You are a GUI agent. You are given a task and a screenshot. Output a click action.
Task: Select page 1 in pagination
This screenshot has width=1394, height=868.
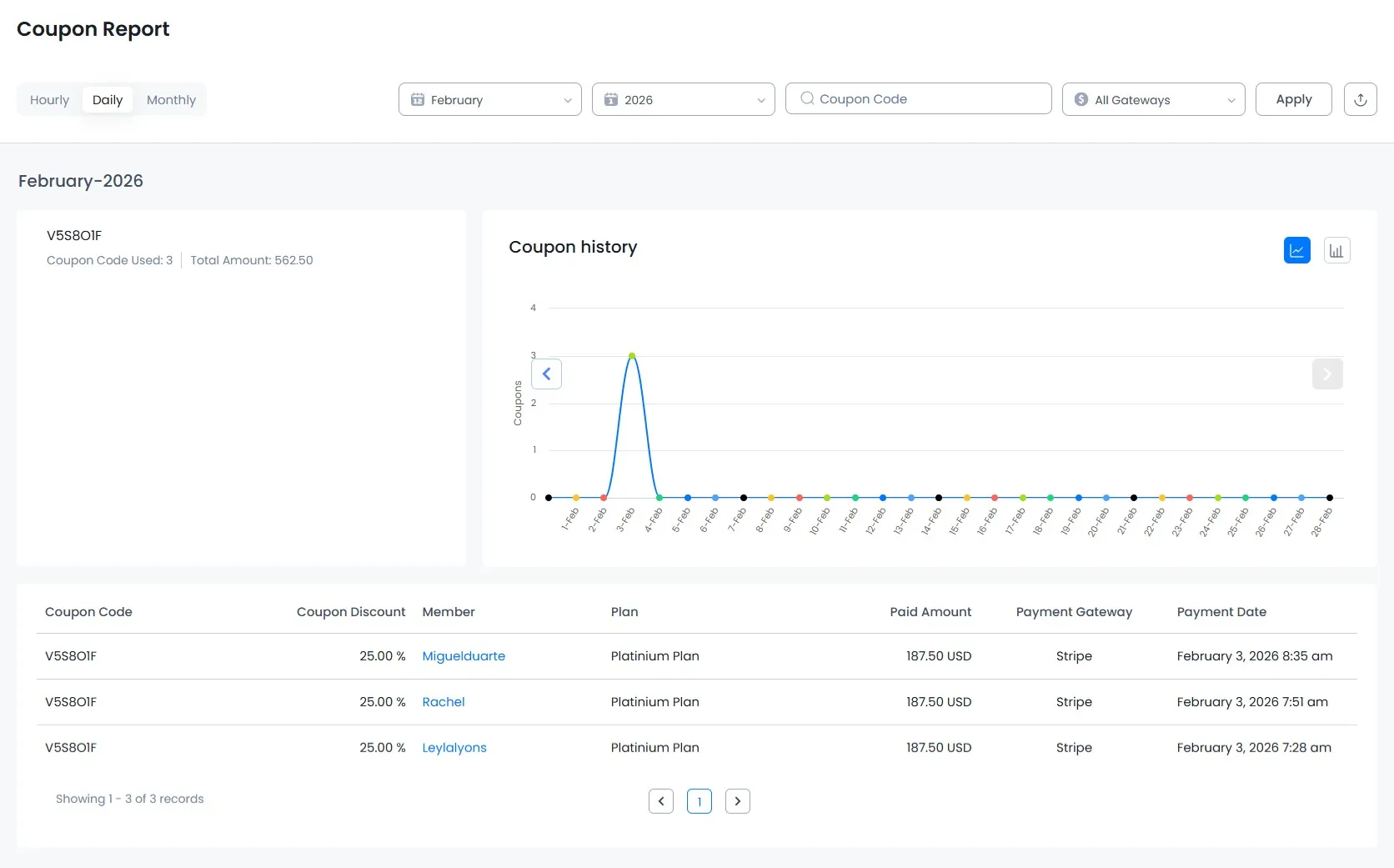pyautogui.click(x=699, y=801)
